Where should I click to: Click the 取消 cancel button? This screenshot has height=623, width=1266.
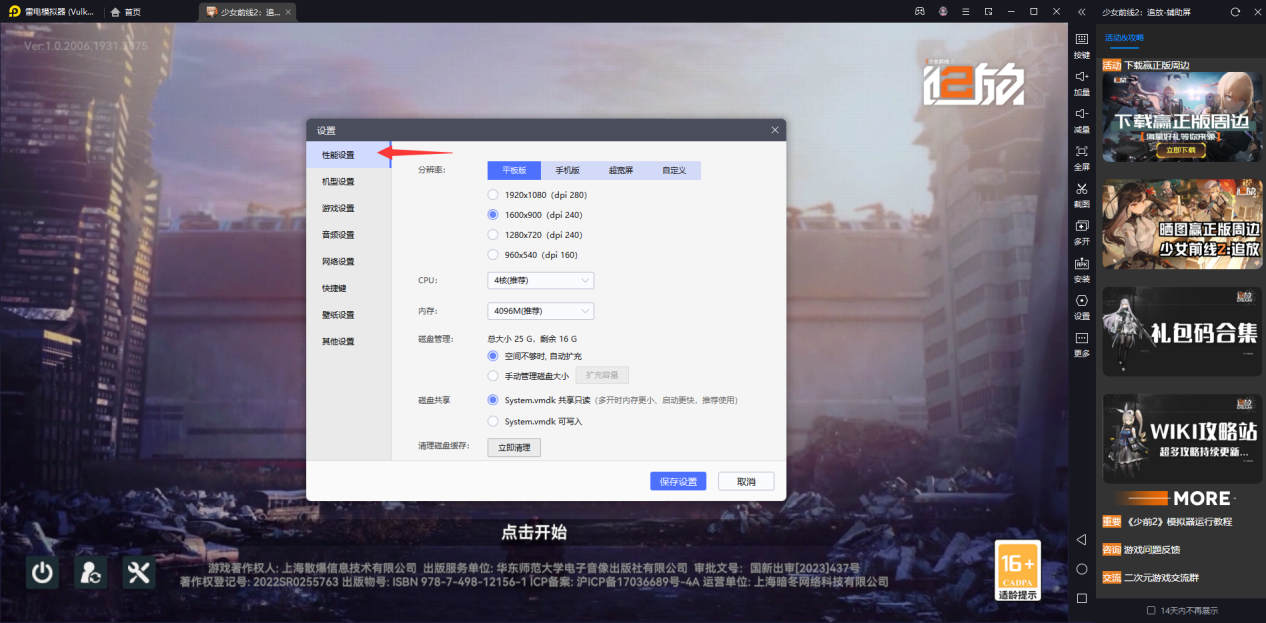point(746,481)
